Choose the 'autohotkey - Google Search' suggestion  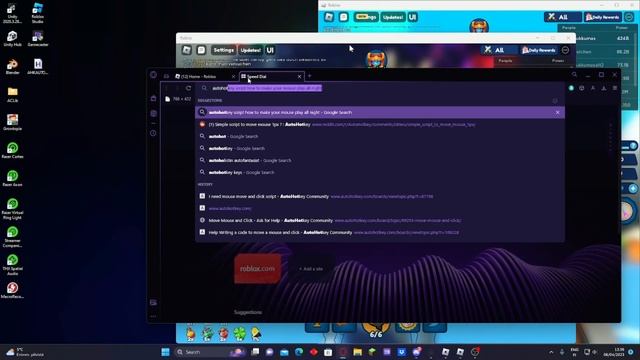(380, 148)
